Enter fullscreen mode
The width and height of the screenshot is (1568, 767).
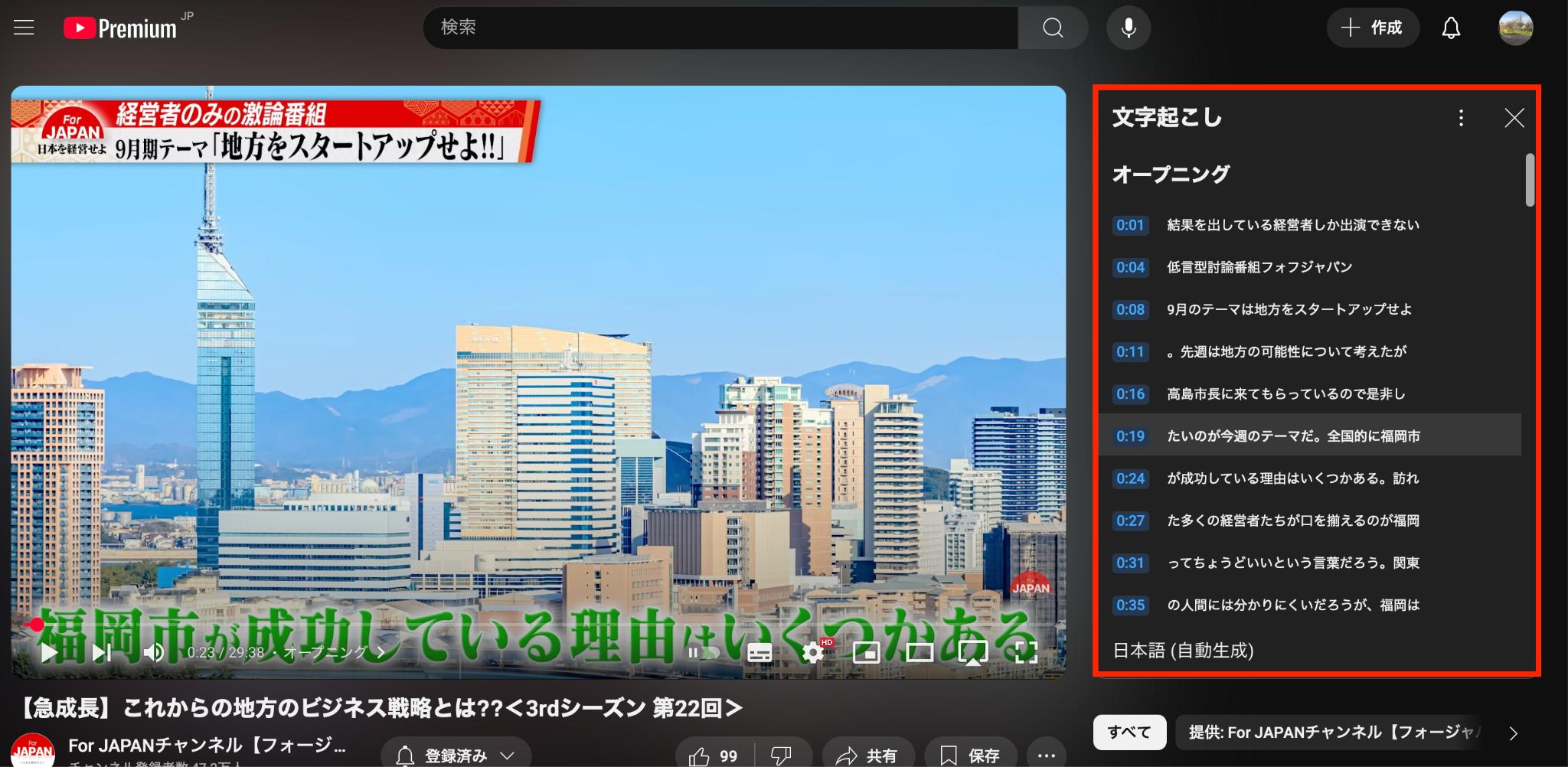pyautogui.click(x=1025, y=652)
